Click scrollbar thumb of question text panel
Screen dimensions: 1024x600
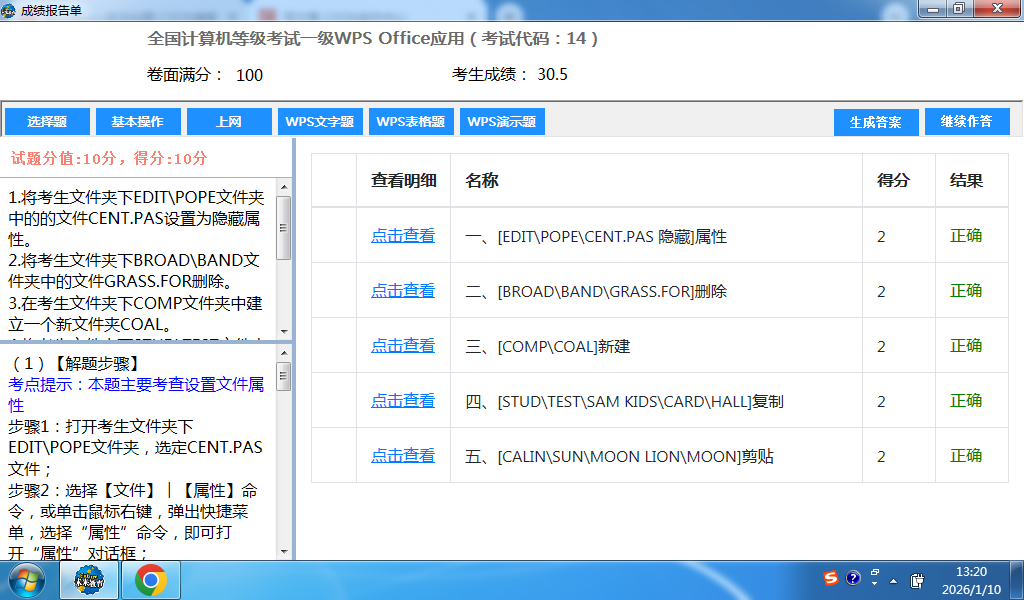point(283,228)
